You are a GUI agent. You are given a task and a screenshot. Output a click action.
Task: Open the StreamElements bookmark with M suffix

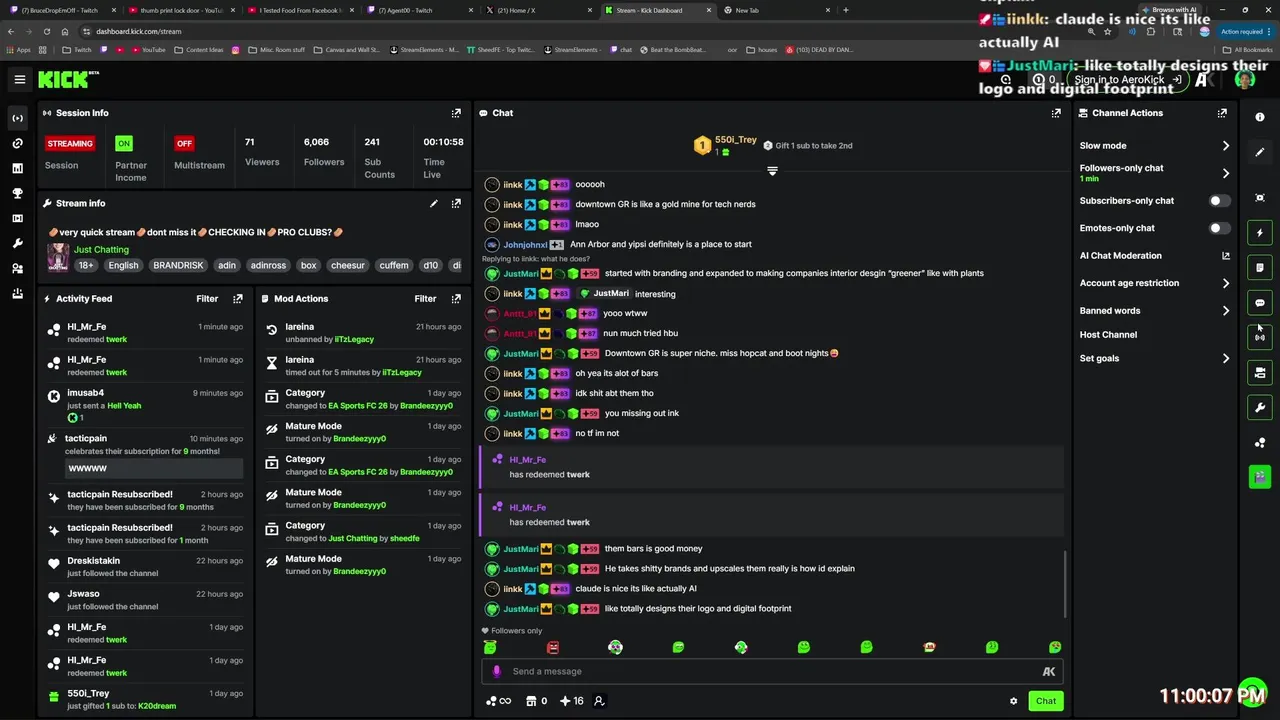point(423,49)
